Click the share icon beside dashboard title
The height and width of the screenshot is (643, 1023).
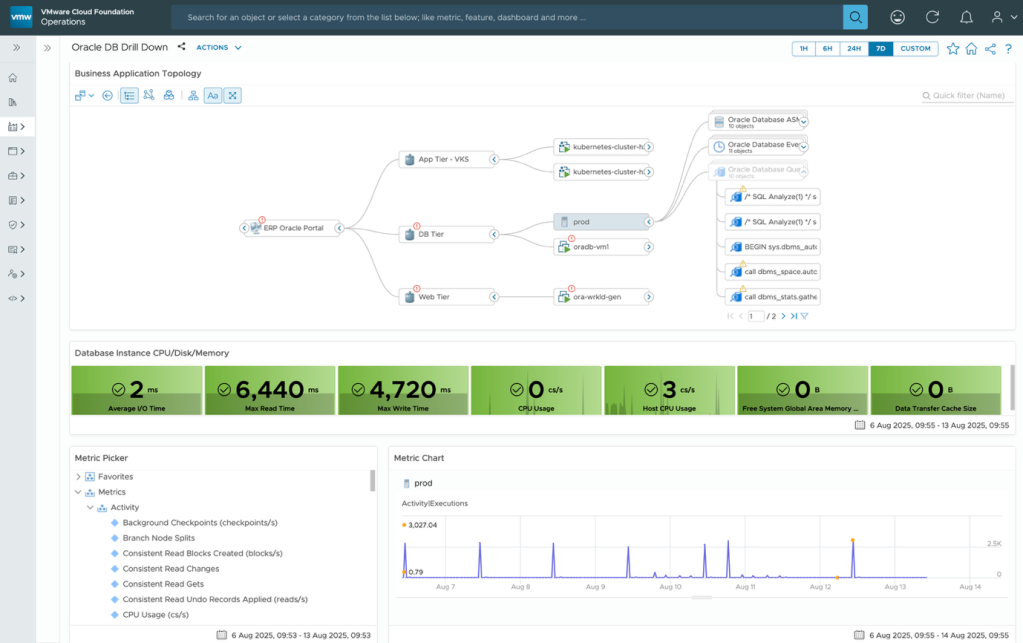coord(181,47)
